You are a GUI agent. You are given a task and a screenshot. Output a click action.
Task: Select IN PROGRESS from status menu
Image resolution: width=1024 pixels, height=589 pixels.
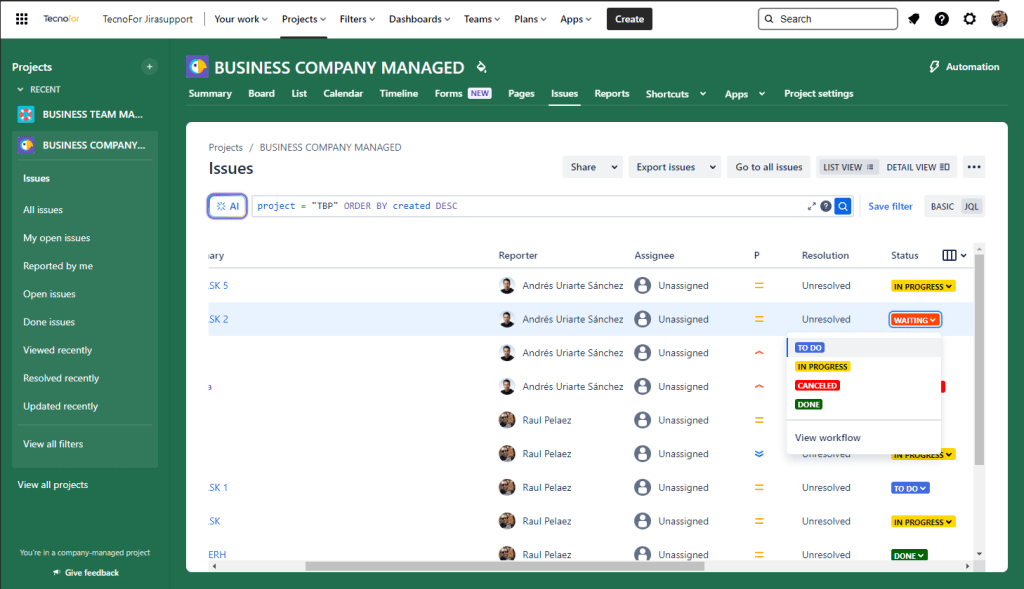coord(822,367)
